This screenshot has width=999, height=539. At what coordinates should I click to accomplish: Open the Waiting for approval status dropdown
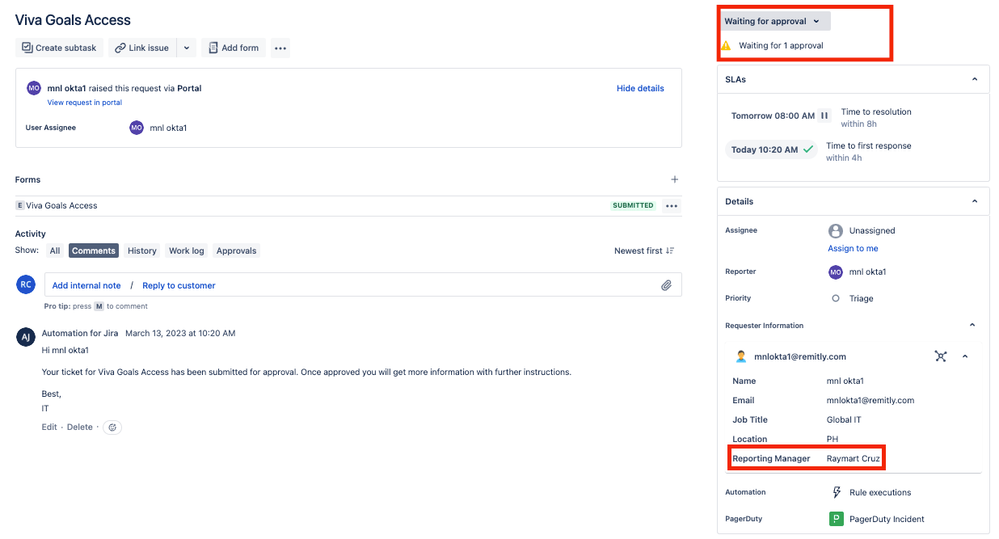pos(773,21)
